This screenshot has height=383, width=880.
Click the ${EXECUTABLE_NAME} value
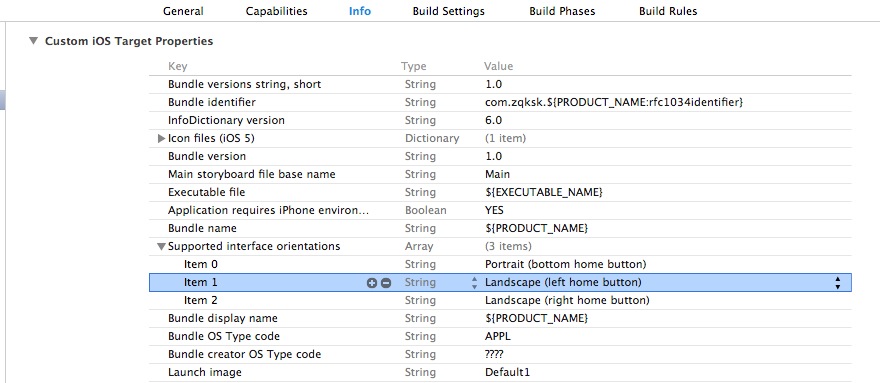pos(544,192)
